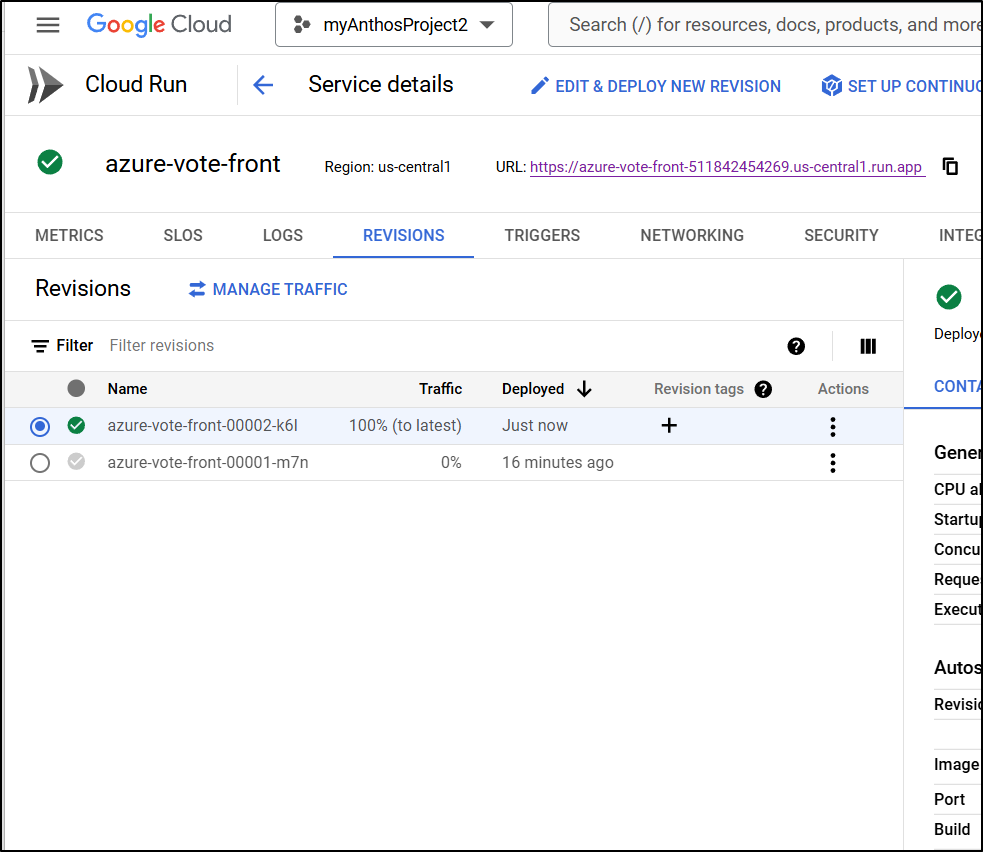
Task: Click the Cloud Run product icon
Action: [x=45, y=85]
